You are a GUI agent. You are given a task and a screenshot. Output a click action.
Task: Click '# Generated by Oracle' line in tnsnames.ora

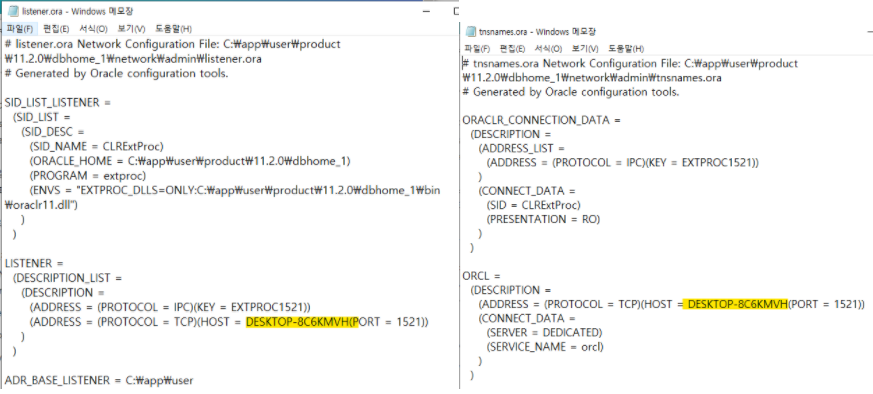coord(571,92)
